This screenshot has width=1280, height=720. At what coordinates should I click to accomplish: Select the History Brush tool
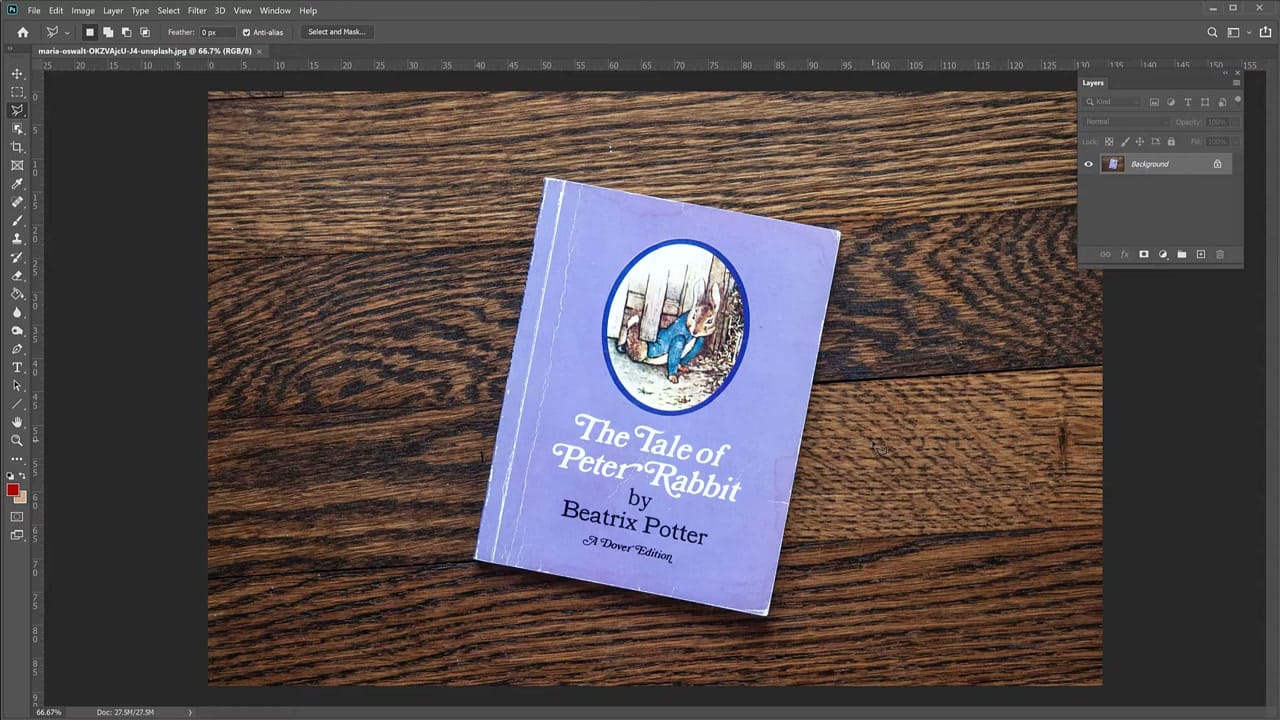17,257
